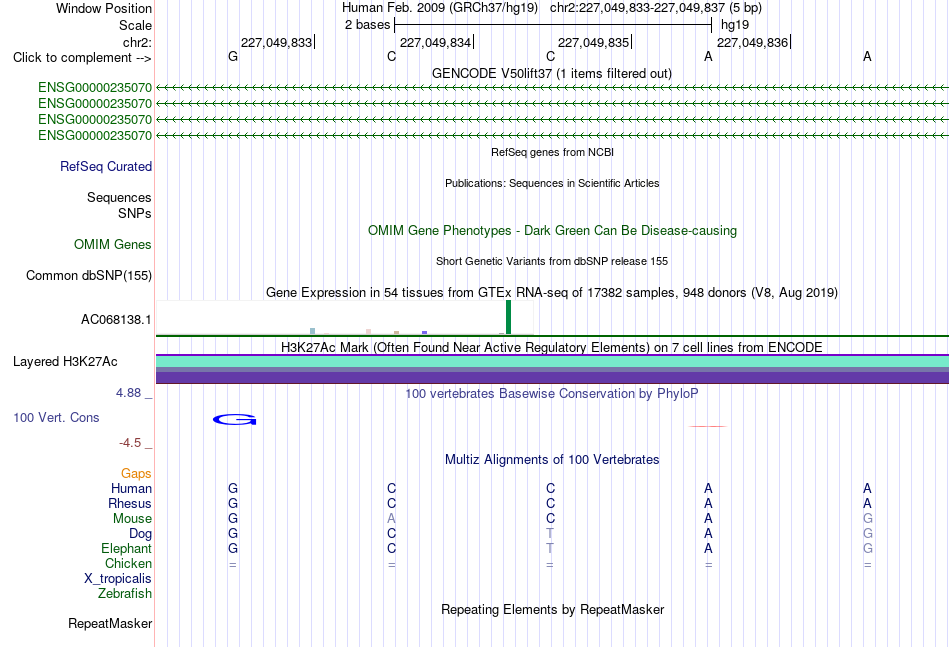950x647 pixels.
Task: Click the hg19 label beside the scale bar
Action: coord(735,25)
